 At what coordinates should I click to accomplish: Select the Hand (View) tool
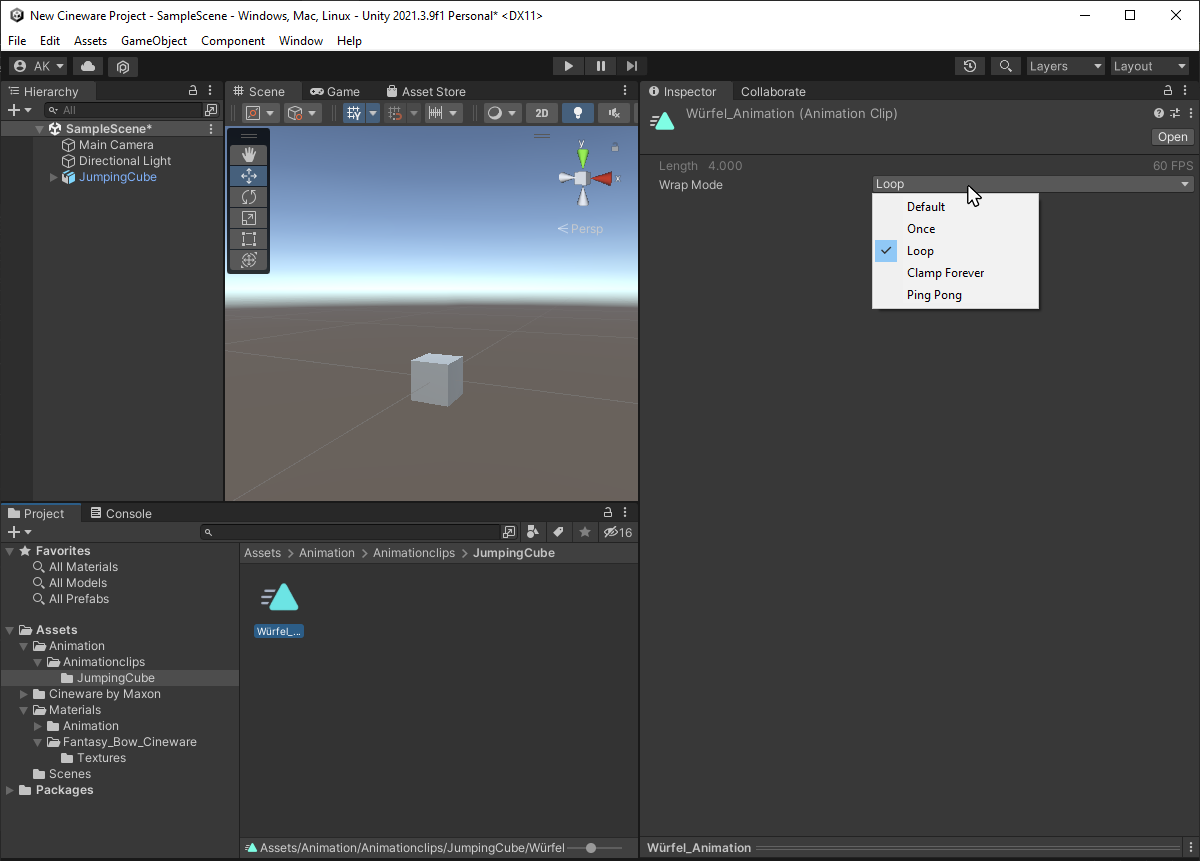pos(249,154)
